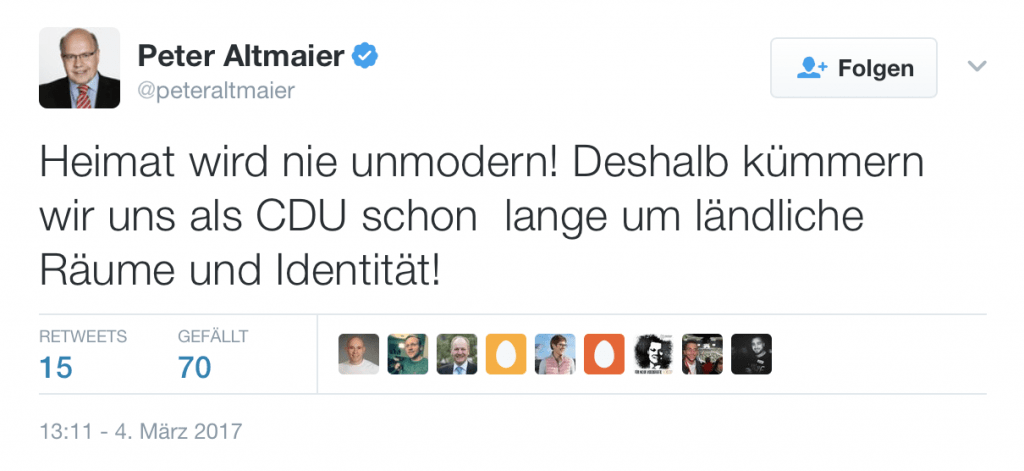Viewport: 1024px width, 471px height.
Task: View the 70 Gefällt likes list
Action: (194, 367)
